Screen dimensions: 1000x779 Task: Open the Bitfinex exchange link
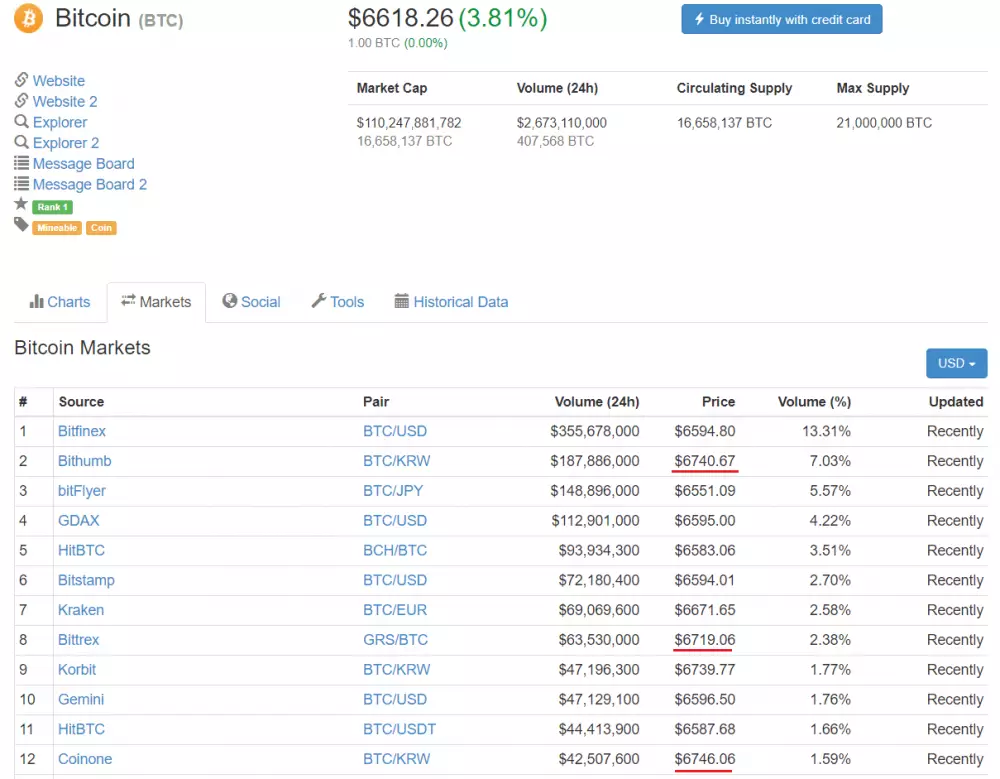[81, 430]
